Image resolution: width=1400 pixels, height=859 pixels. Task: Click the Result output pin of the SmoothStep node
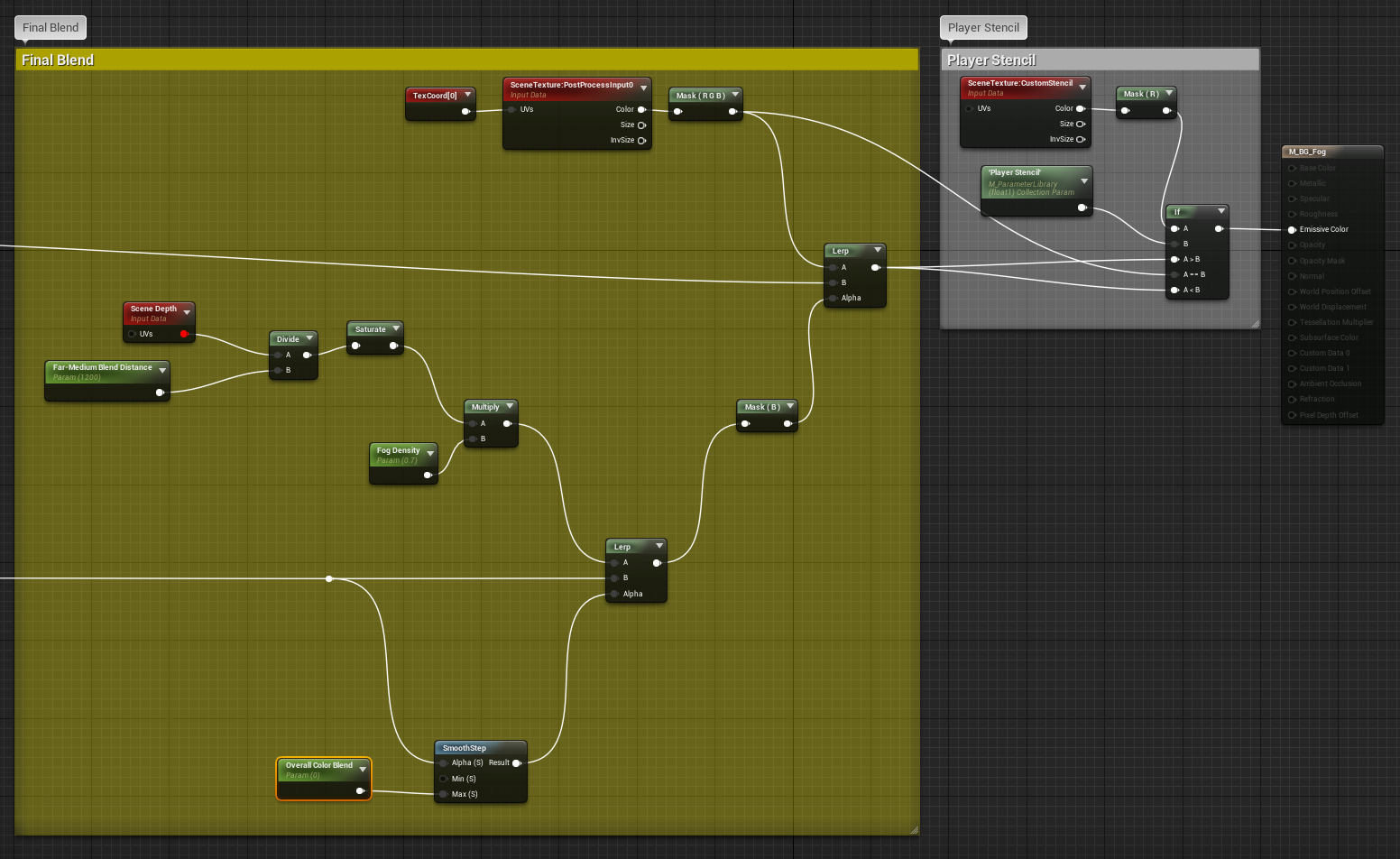(x=516, y=762)
